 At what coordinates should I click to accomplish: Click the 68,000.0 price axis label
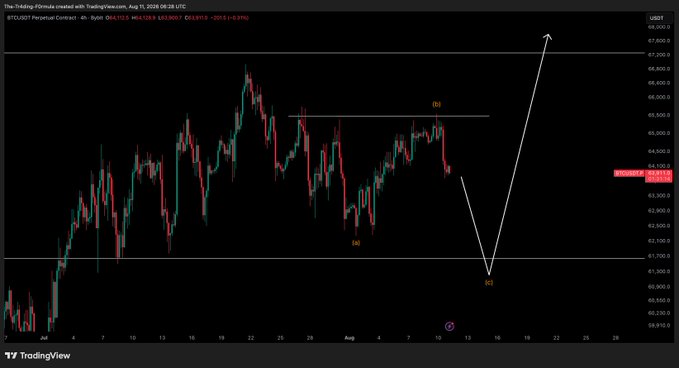coord(659,27)
